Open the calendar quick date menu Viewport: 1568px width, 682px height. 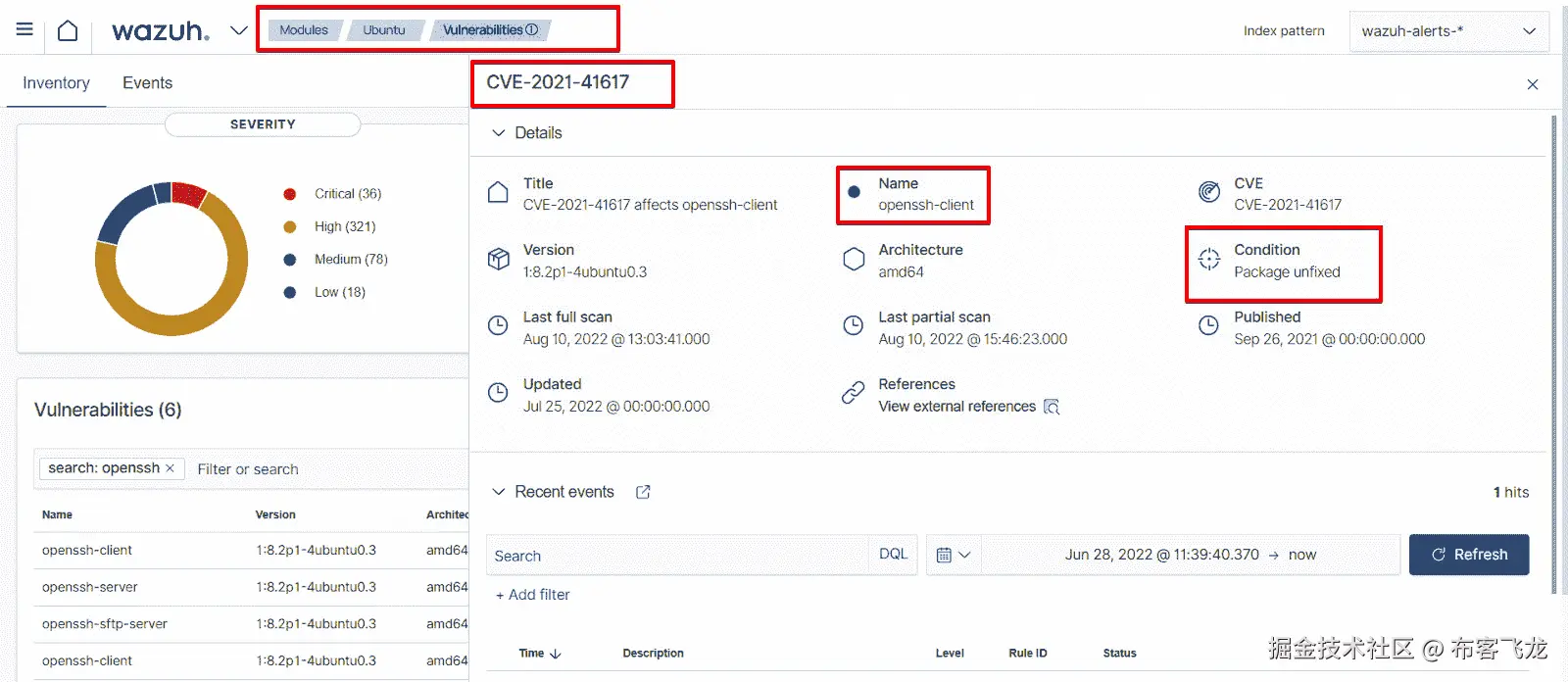(953, 555)
